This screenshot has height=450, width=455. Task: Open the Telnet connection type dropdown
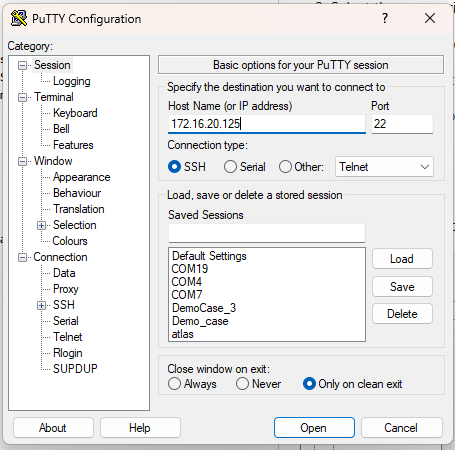pos(384,167)
